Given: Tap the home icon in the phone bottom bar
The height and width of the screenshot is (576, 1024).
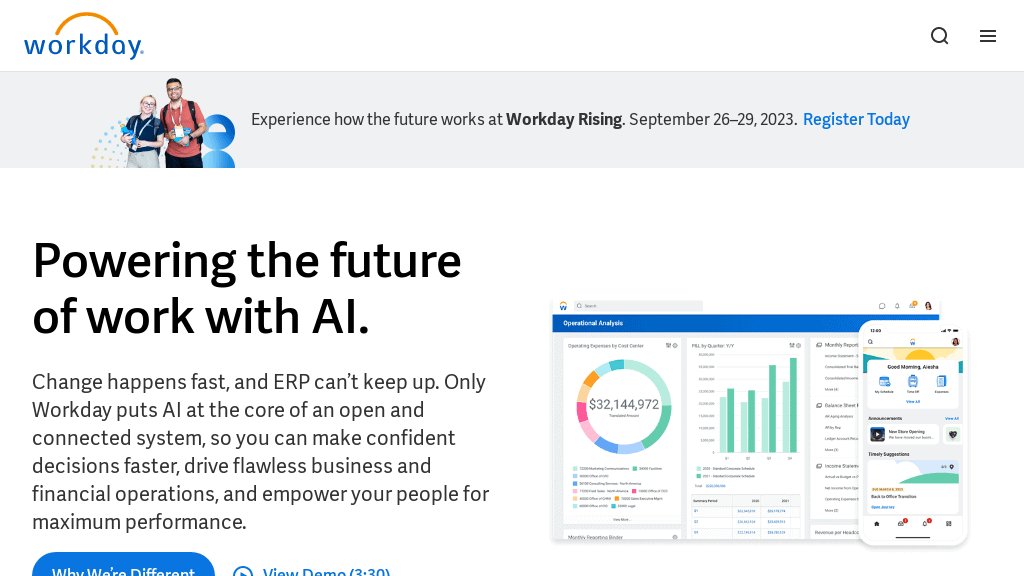Looking at the screenshot, I should tap(875, 523).
